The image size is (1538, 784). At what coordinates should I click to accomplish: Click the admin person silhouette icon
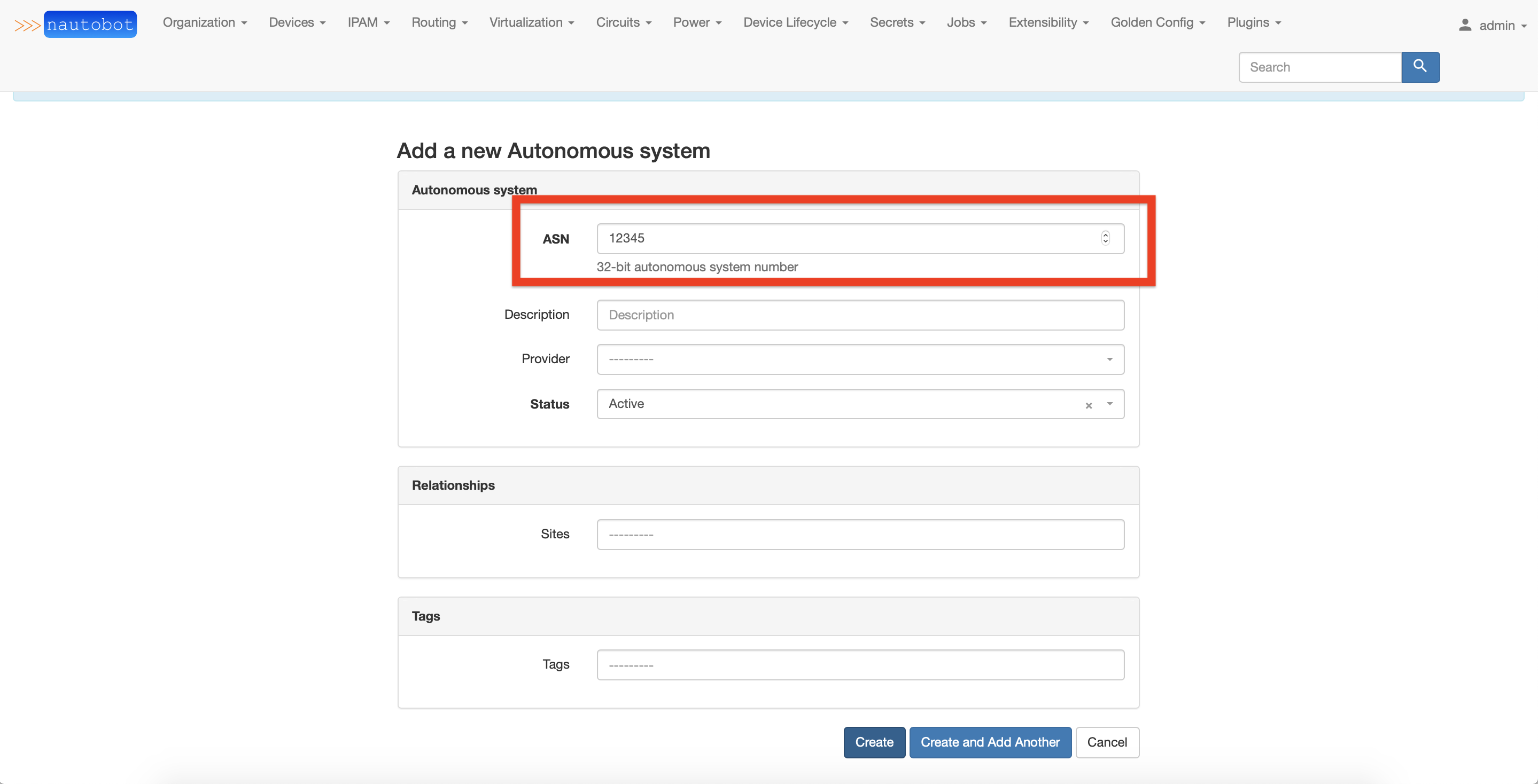tap(1465, 25)
